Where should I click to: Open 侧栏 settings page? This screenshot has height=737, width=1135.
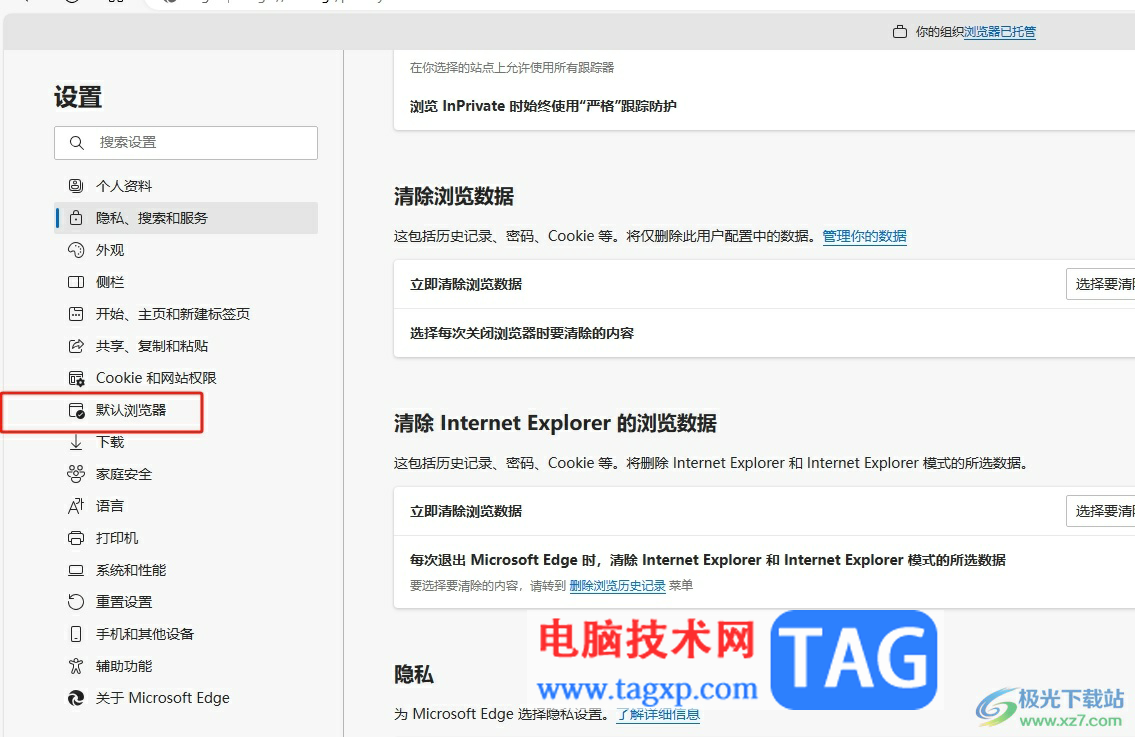pos(186,282)
